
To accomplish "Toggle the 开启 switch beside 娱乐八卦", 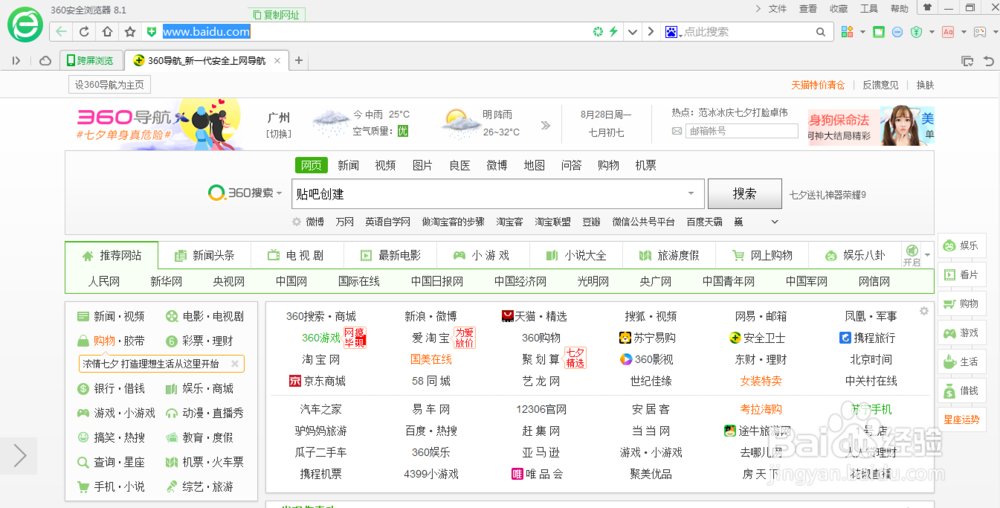I will [912, 254].
